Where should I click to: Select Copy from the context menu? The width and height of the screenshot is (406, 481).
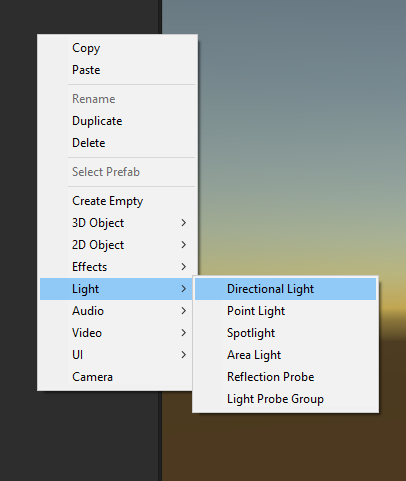pos(116,48)
